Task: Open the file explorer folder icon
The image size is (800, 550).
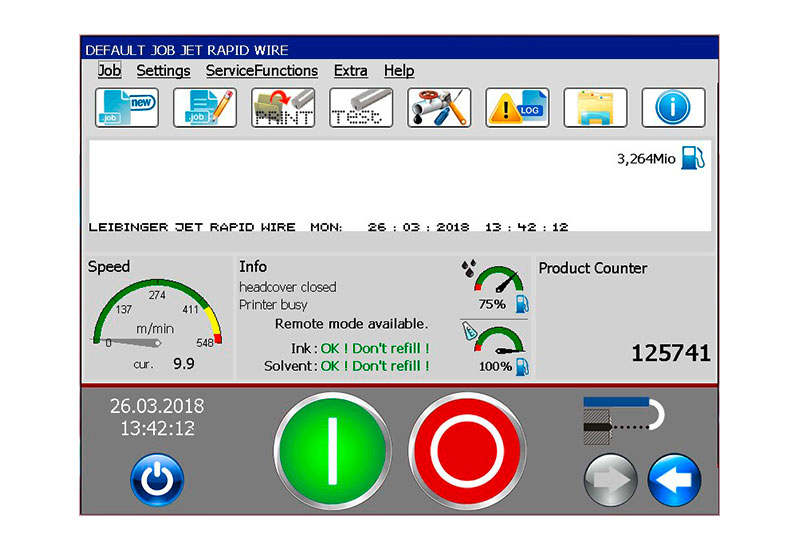Action: (x=595, y=108)
